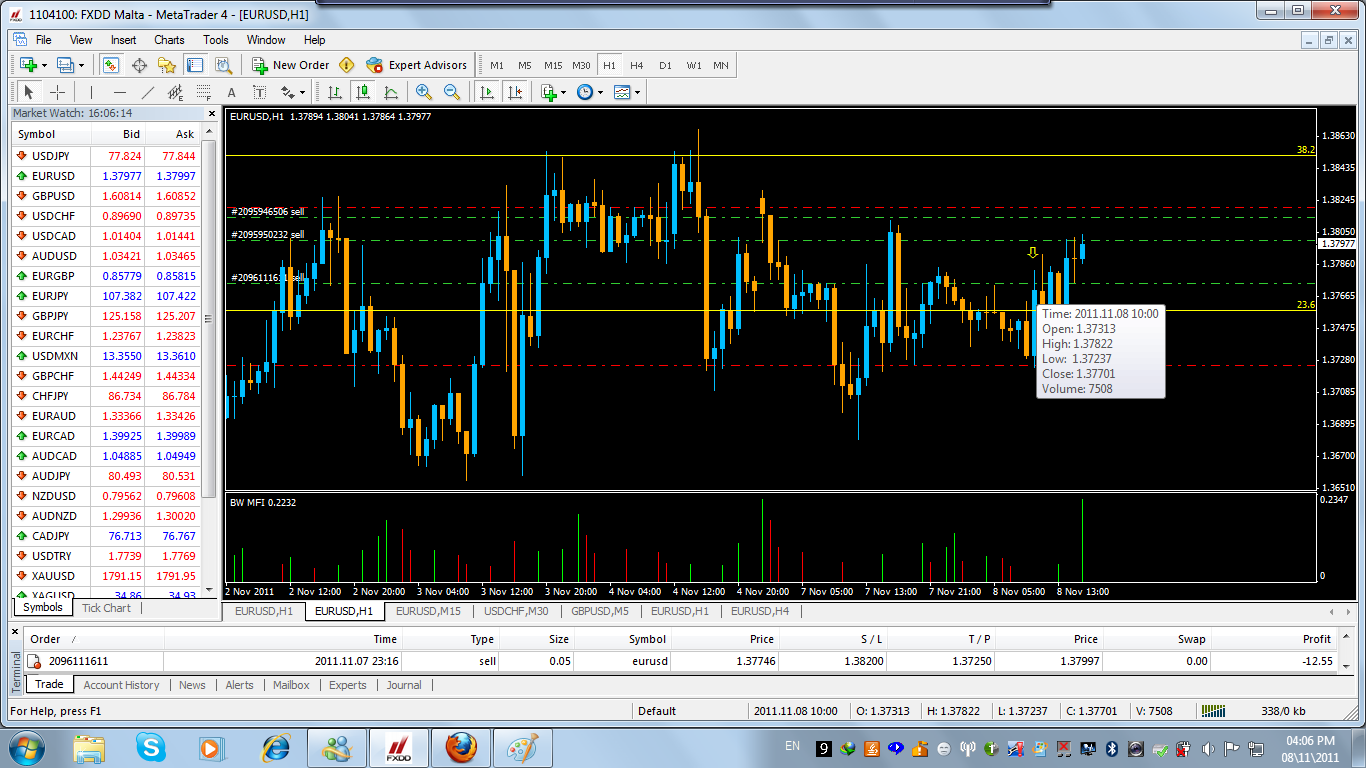Image resolution: width=1366 pixels, height=768 pixels.
Task: Switch to Bar Chart display
Action: (335, 92)
